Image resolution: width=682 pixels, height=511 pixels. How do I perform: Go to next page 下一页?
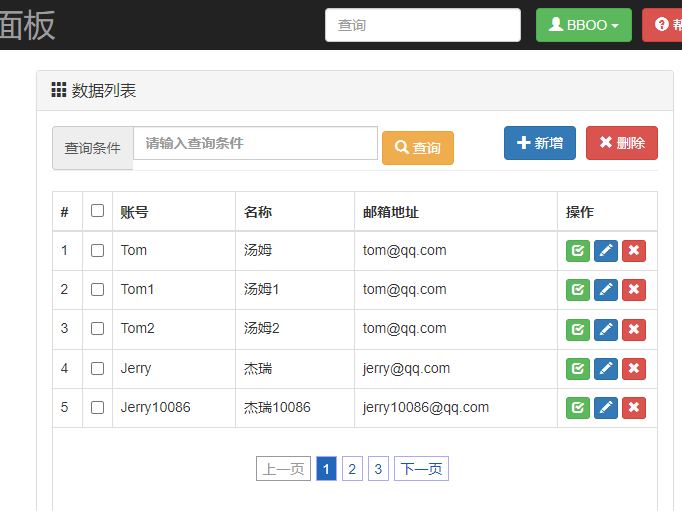pos(421,469)
